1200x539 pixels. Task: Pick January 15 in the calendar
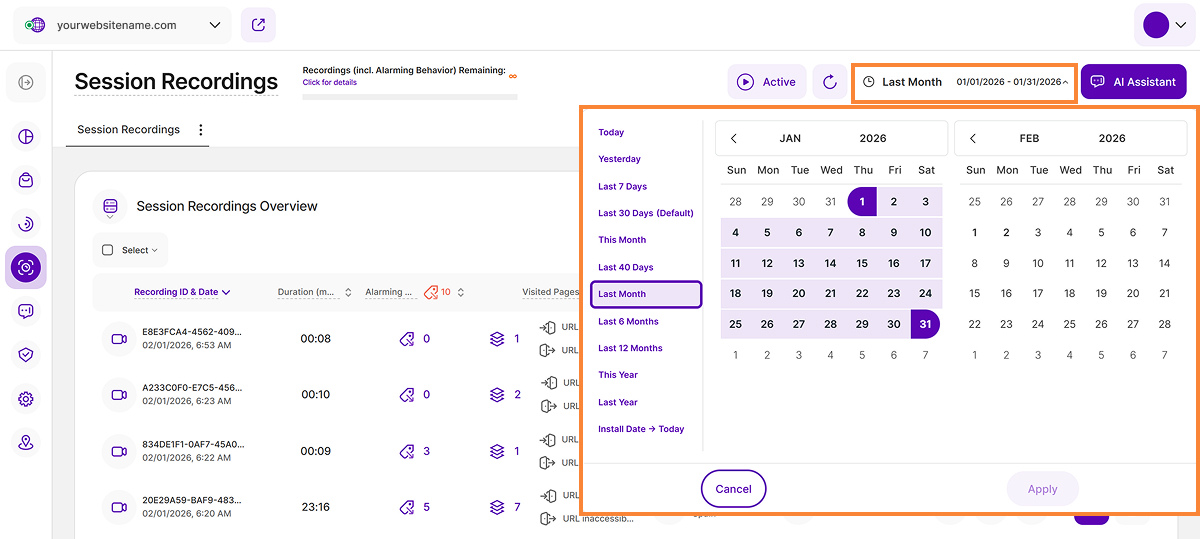tap(862, 263)
